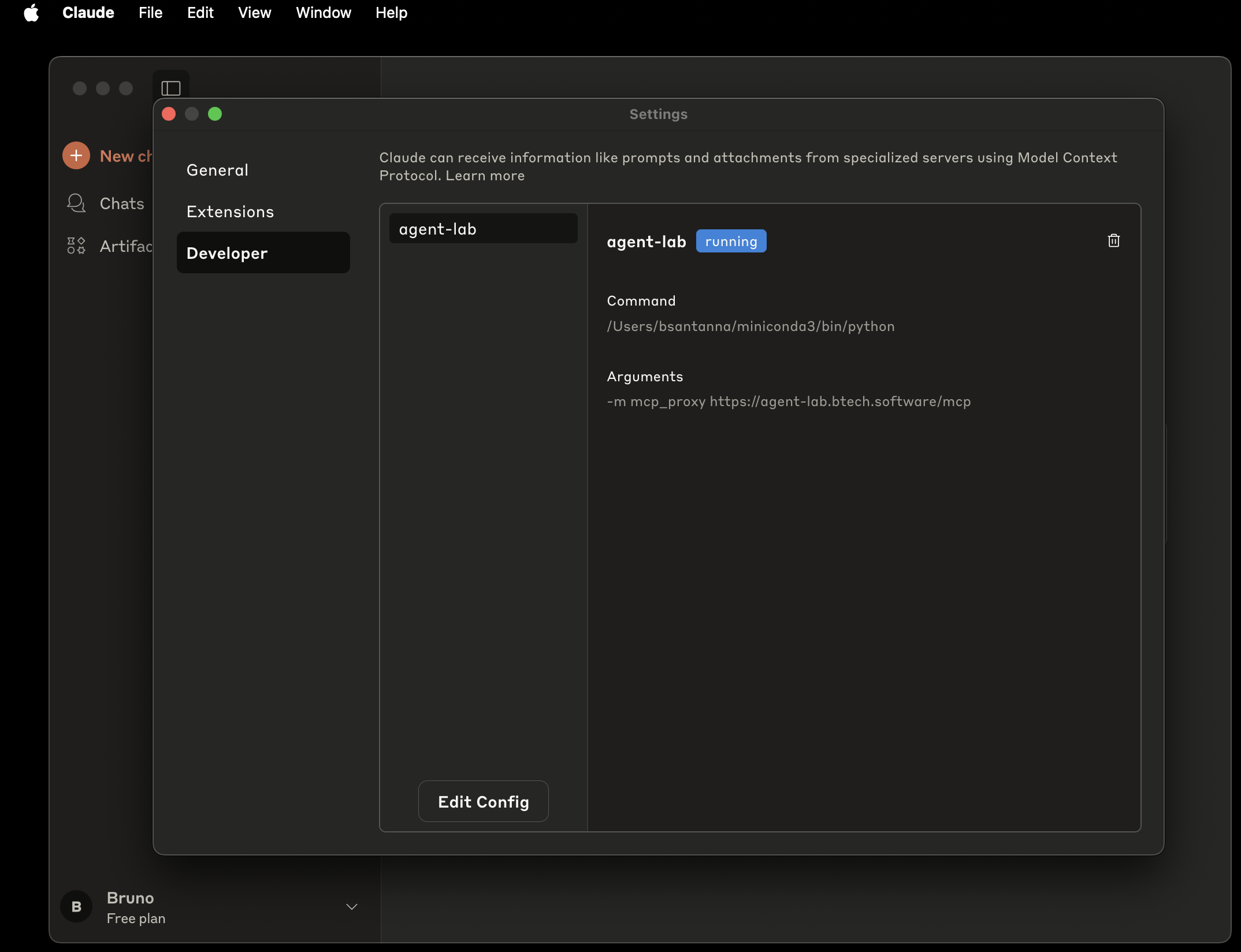
Task: Expand the Bruno account chevron
Action: (352, 906)
